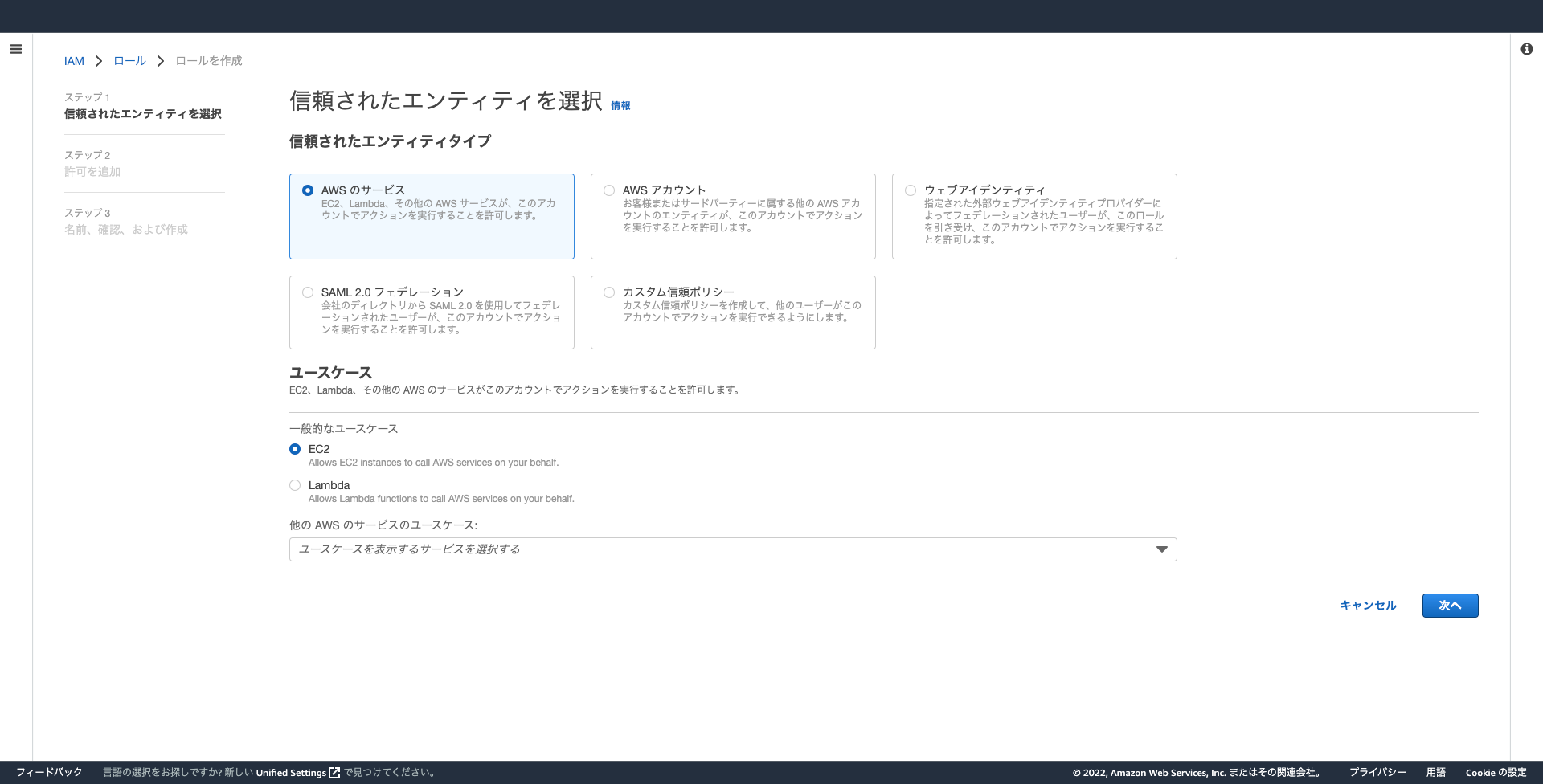Image resolution: width=1543 pixels, height=784 pixels.
Task: Click the info icon in the top-right corner
Action: coord(1526,49)
